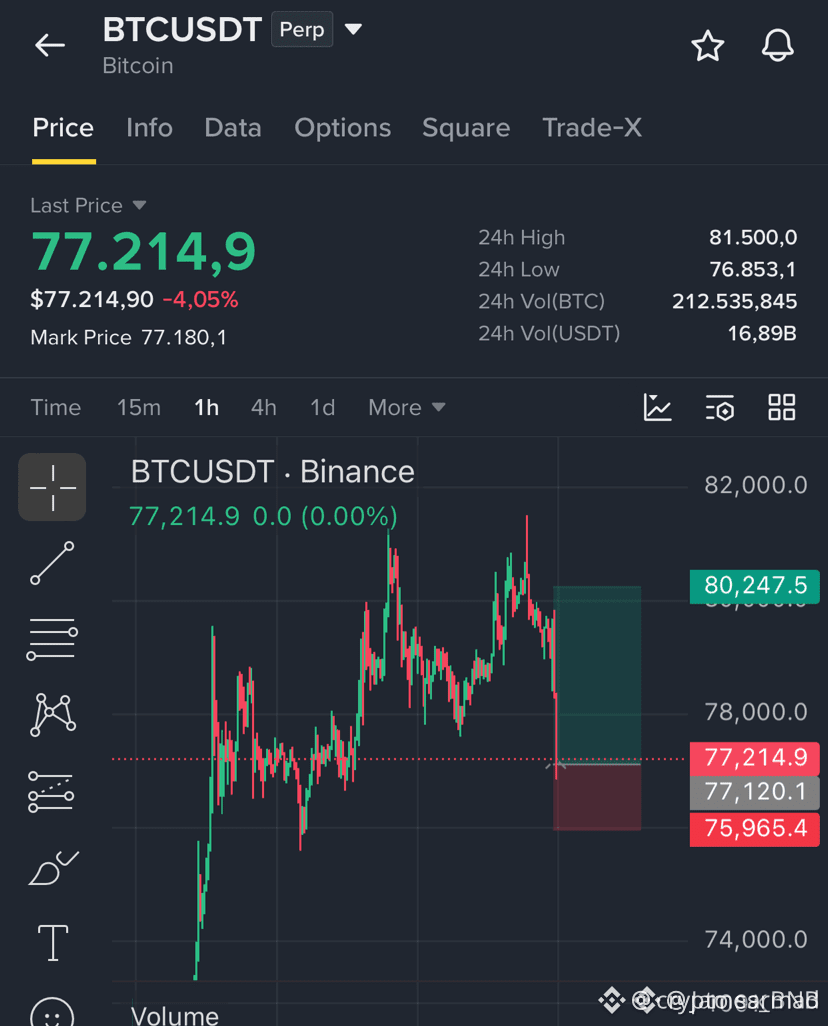
Task: Select the crosshair cursor tool
Action: pyautogui.click(x=52, y=487)
